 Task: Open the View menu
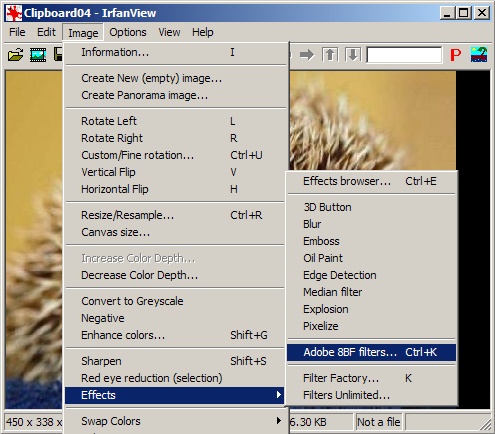click(x=169, y=32)
